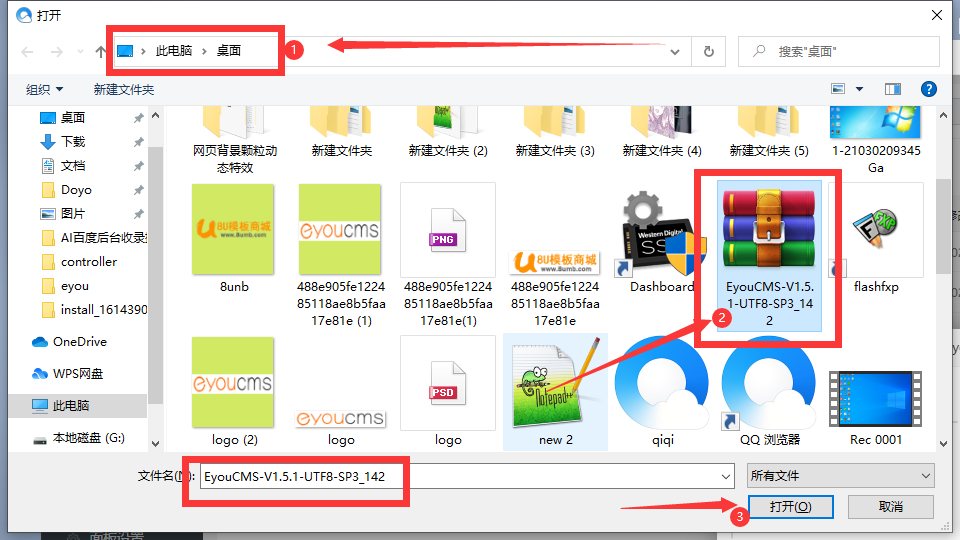Screen dimensions: 960x540
Task: Expand the address bar history dropdown
Action: pos(676,51)
